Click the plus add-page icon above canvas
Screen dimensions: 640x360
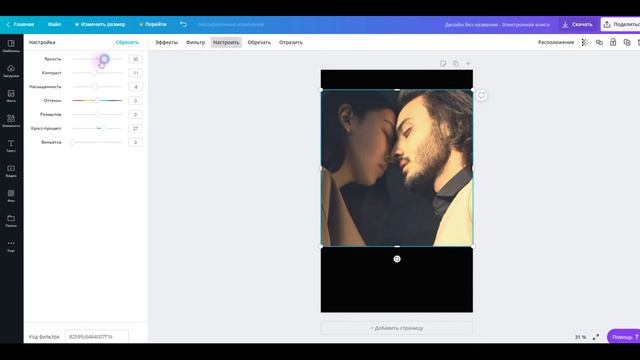pos(468,63)
